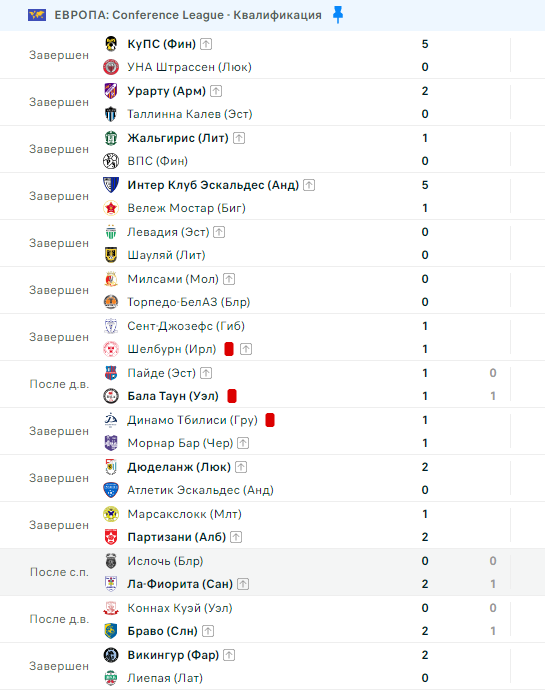Open the Жальгирис (Лит) vs ВПС match
This screenshot has height=694, width=545.
pos(272,149)
